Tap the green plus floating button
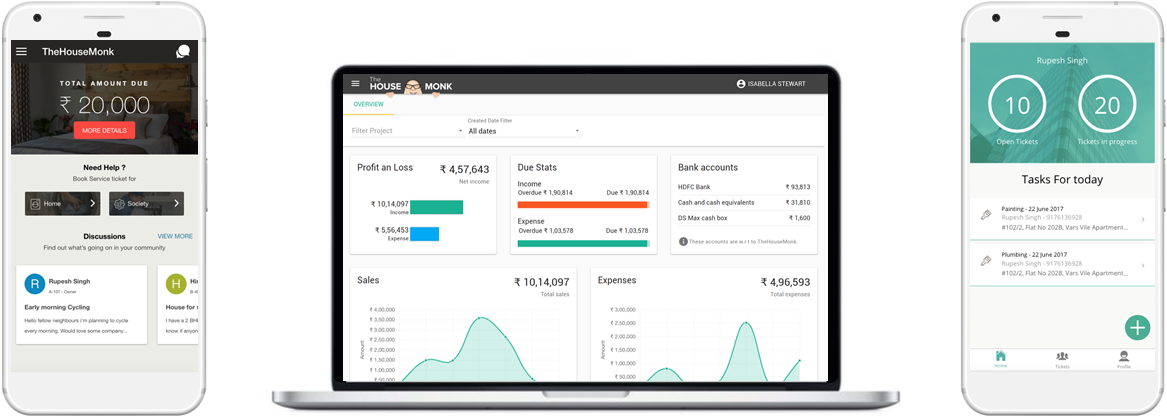This screenshot has width=1167, height=417. [1137, 327]
